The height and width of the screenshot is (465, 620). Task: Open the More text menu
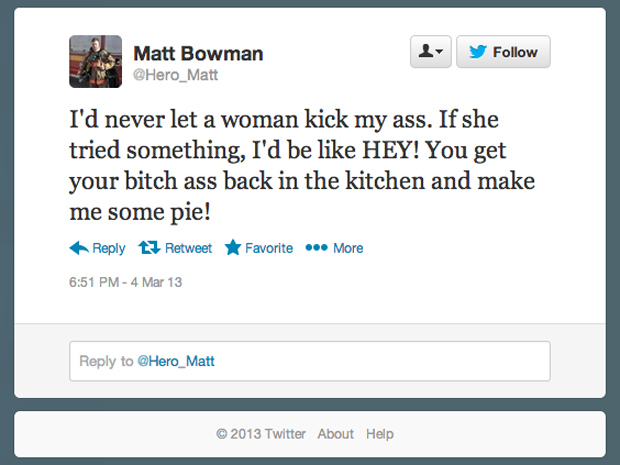[348, 248]
